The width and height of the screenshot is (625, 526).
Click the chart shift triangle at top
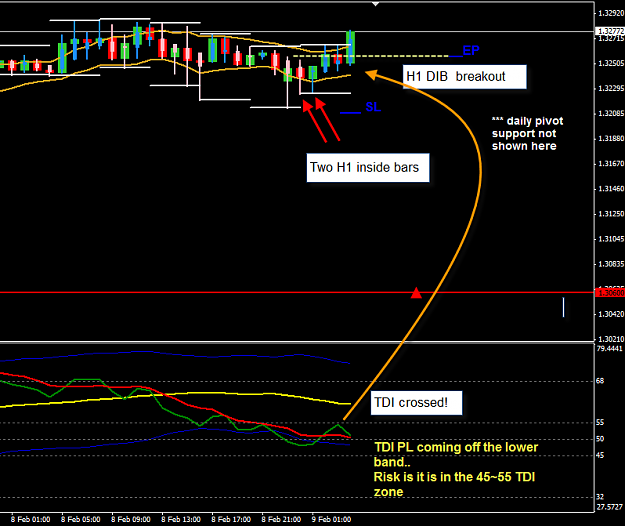tap(375, 4)
